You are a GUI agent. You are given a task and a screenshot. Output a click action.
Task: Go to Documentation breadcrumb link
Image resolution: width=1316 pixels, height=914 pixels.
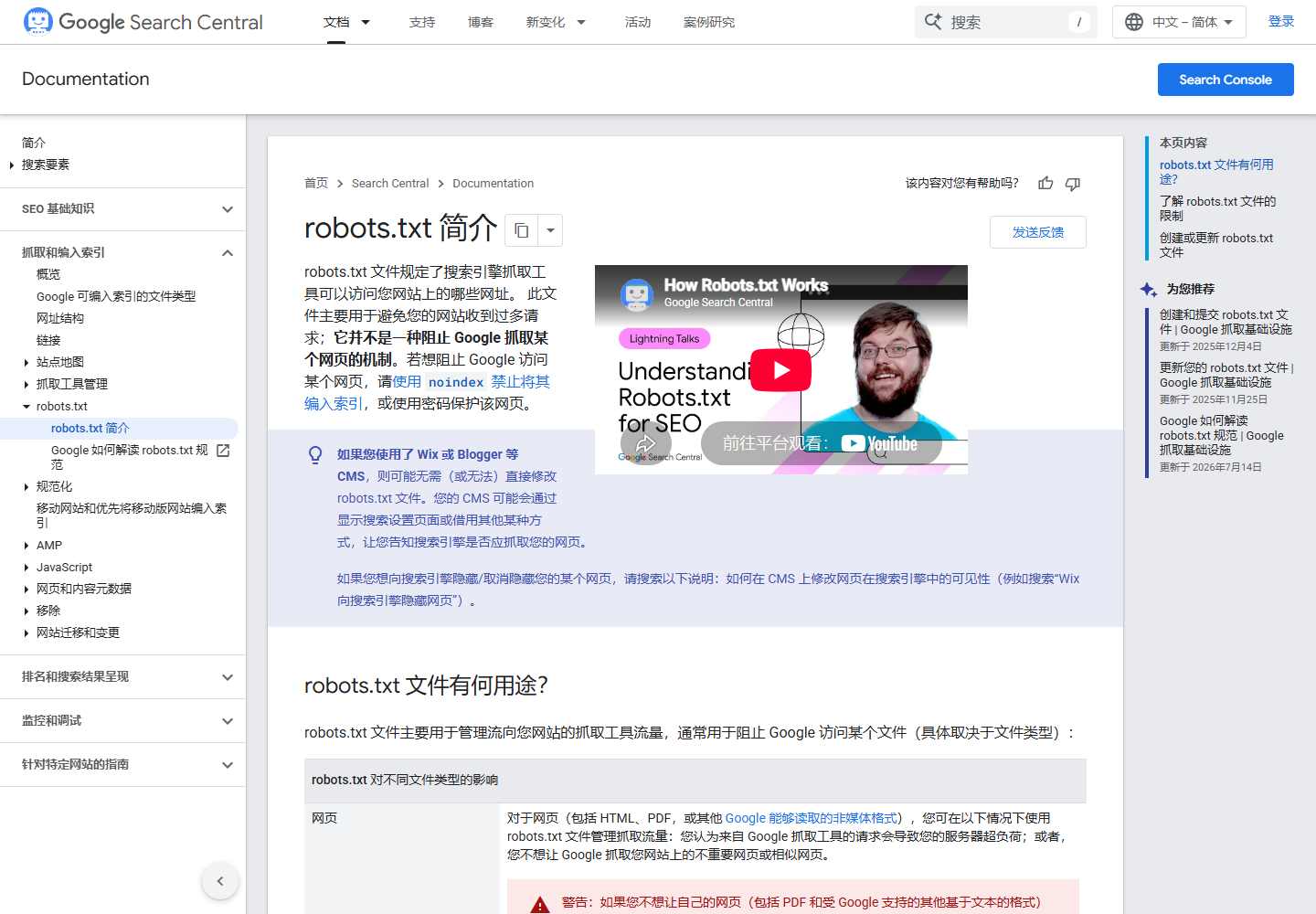pos(493,184)
